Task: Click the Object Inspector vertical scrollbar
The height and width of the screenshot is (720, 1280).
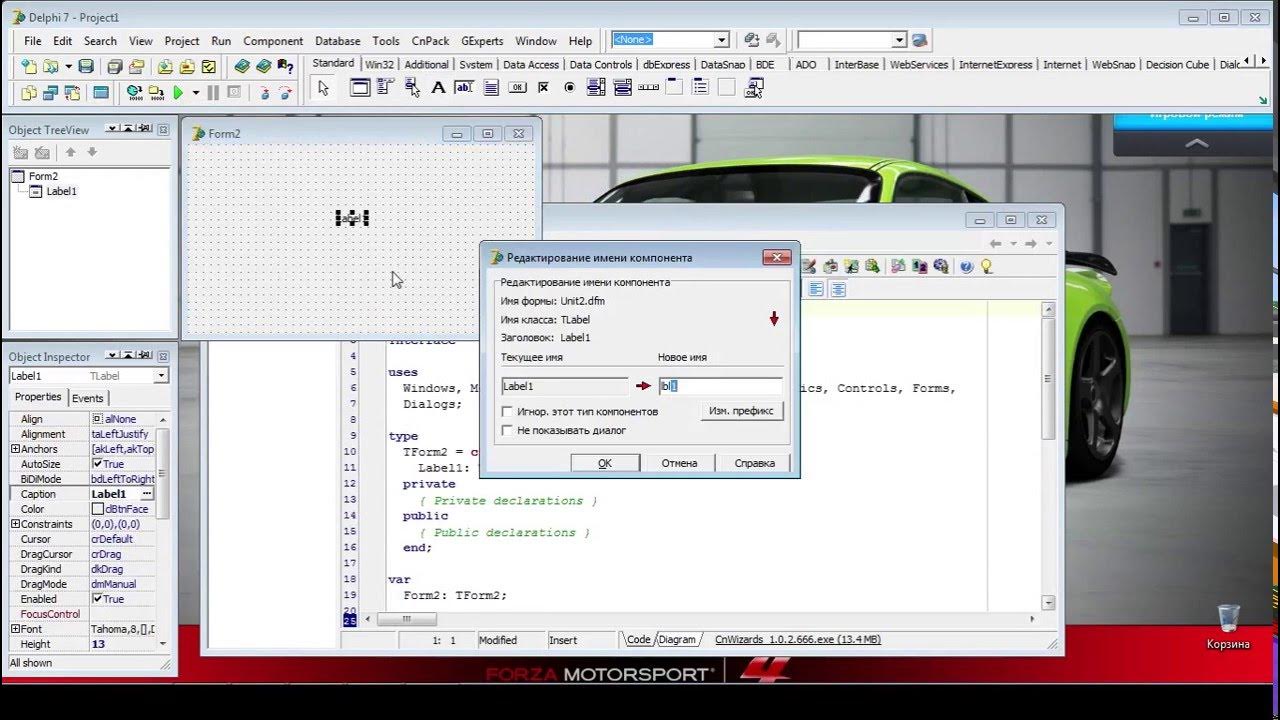Action: click(x=163, y=532)
